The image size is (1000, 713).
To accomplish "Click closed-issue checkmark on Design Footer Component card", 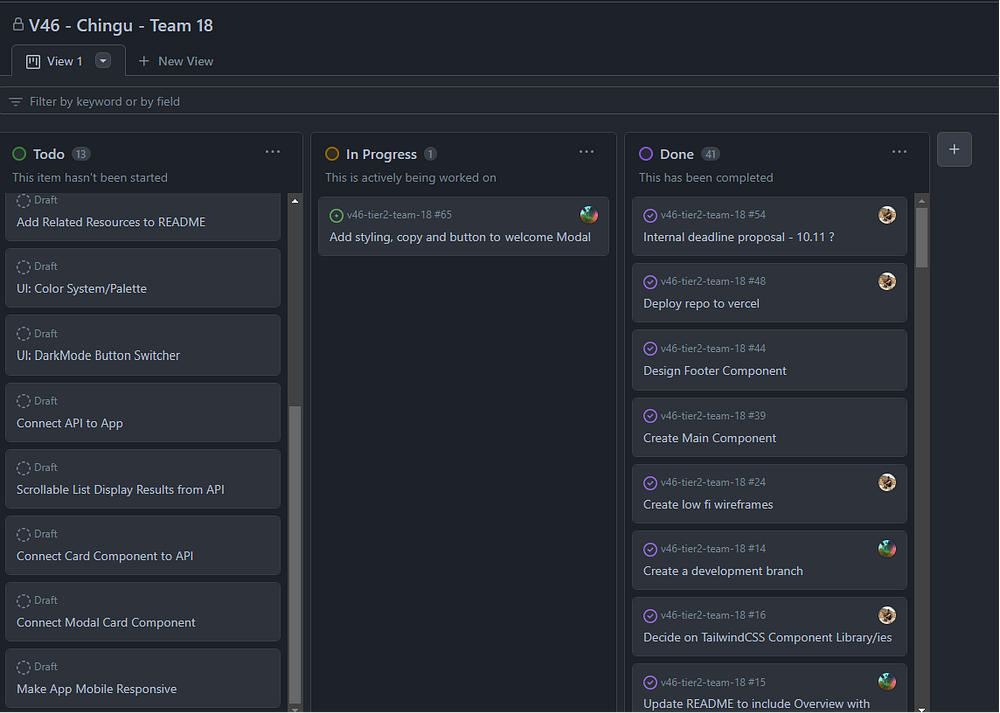I will coord(650,349).
